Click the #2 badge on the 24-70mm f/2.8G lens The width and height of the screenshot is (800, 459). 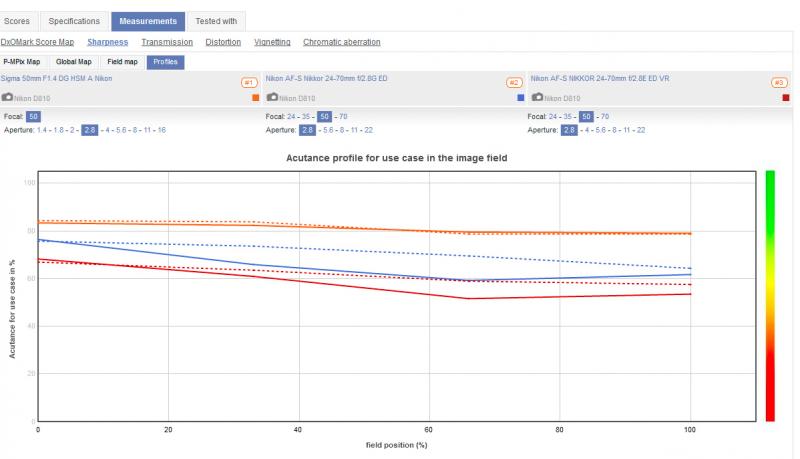coord(514,82)
